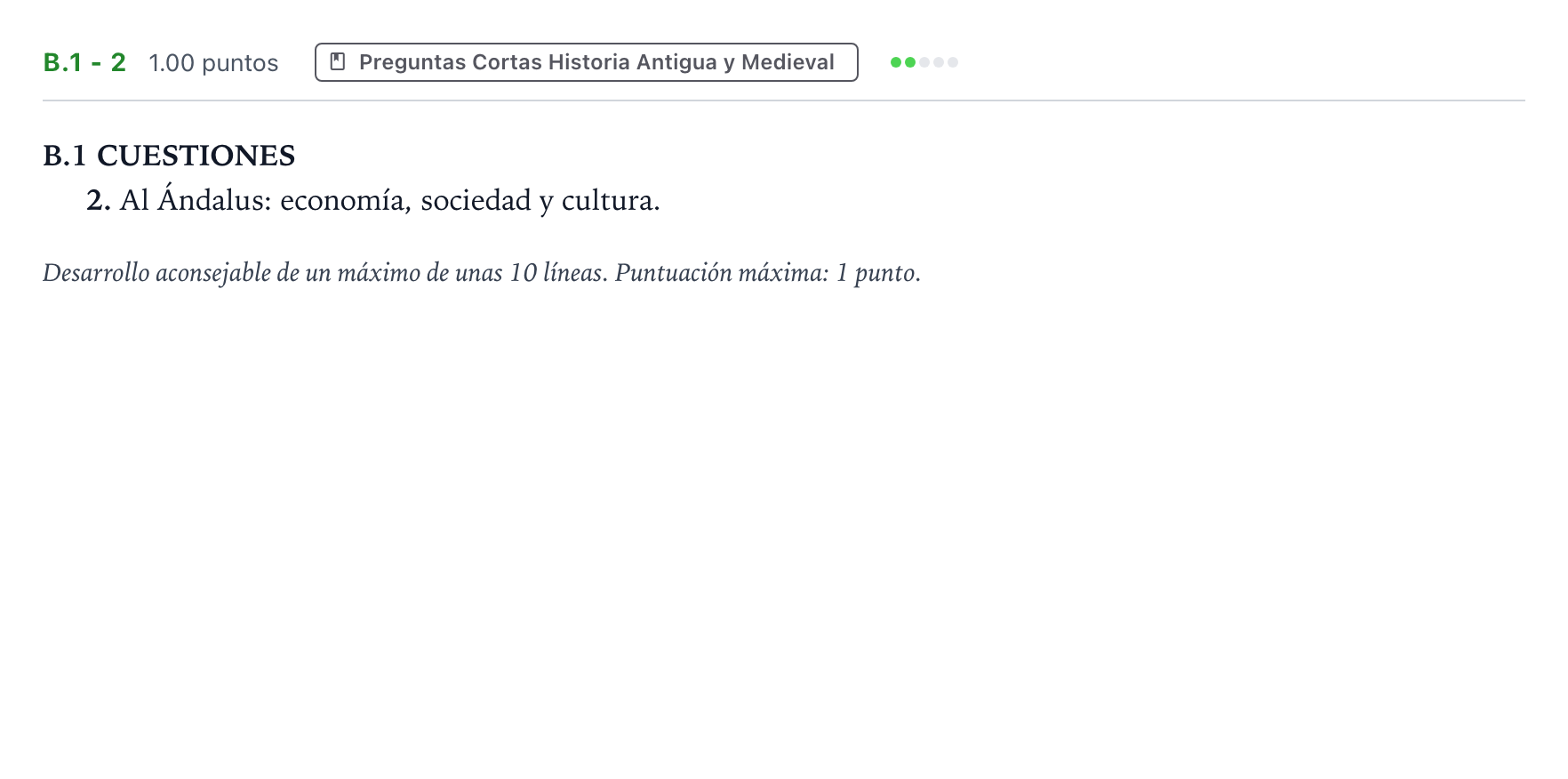Screen dimensions: 1568x779
Task: Click the italic instruction about 10 líneas
Action: (x=482, y=273)
